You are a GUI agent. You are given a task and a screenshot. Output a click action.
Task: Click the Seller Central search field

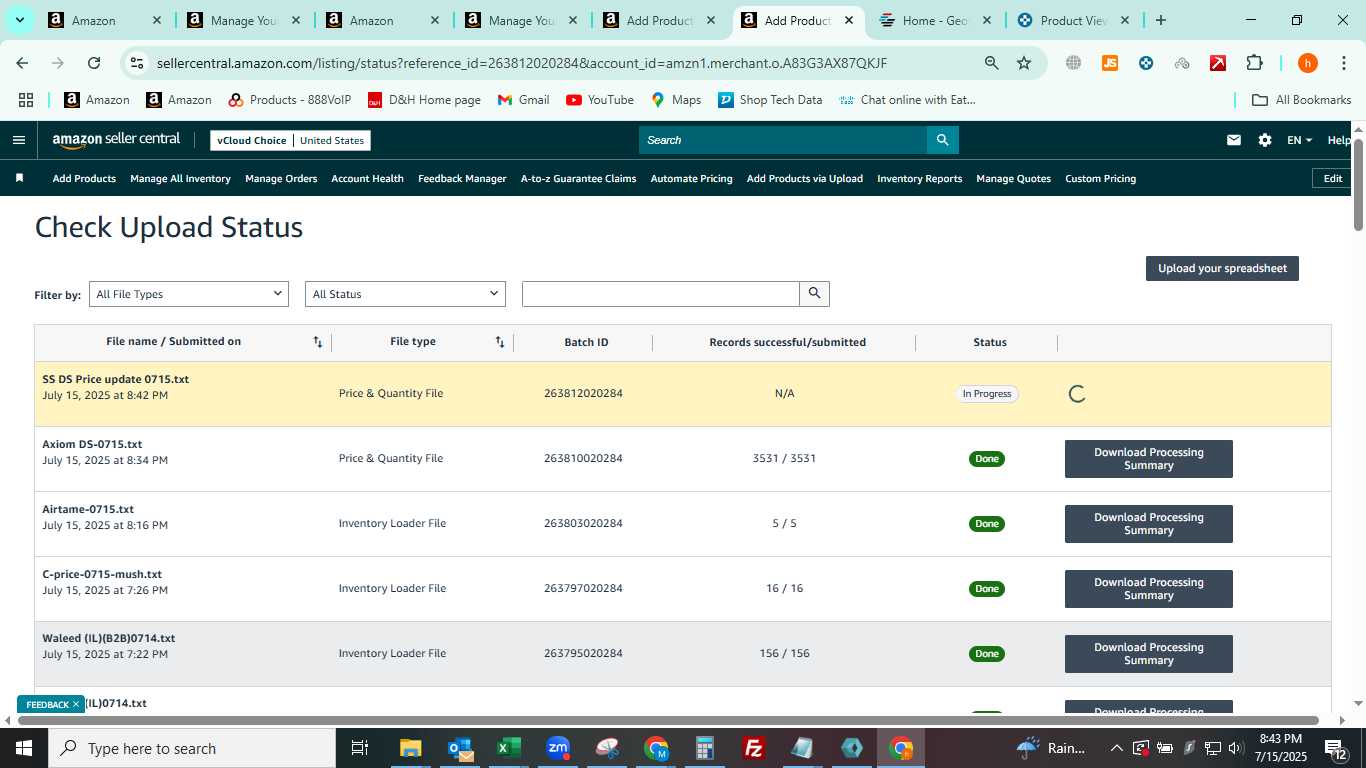pyautogui.click(x=783, y=140)
